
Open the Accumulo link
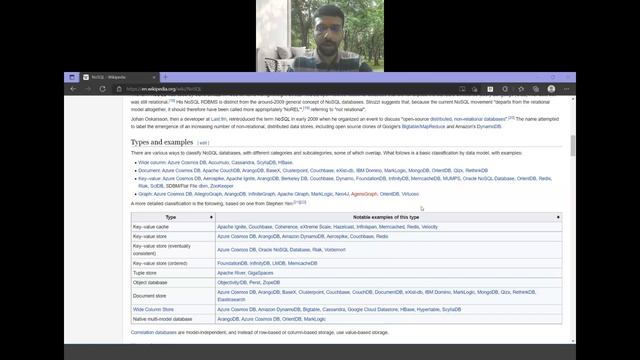218,162
